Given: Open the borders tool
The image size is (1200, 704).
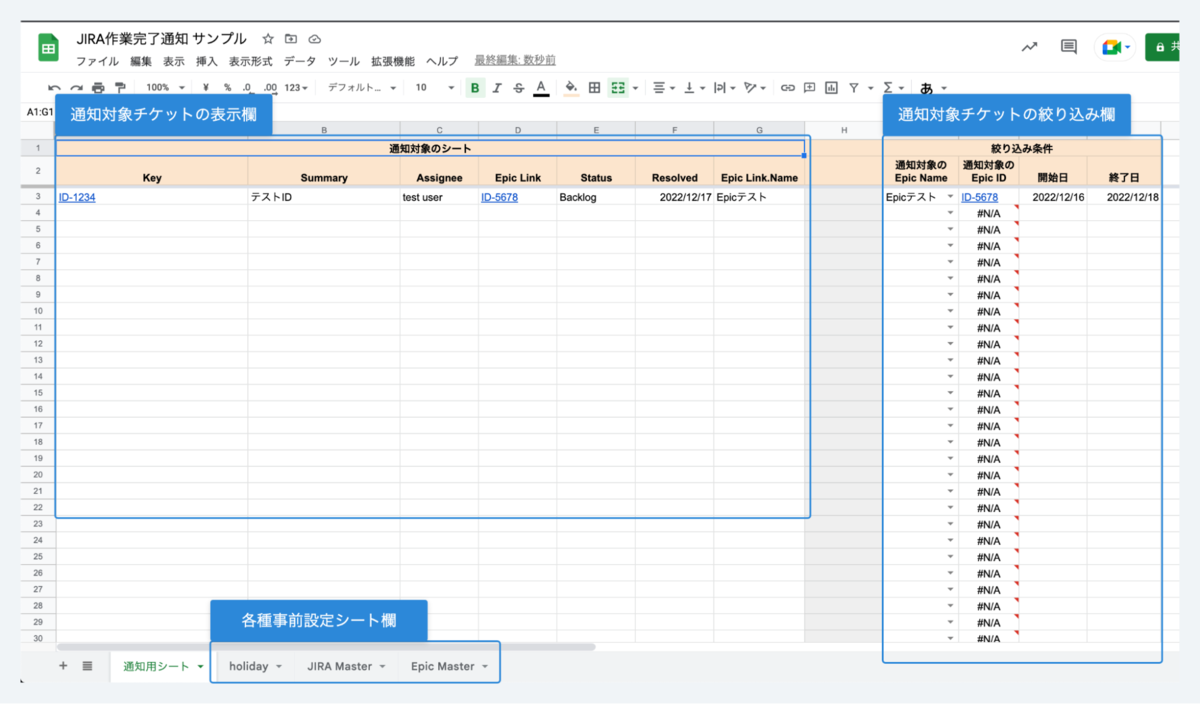Looking at the screenshot, I should (x=594, y=88).
